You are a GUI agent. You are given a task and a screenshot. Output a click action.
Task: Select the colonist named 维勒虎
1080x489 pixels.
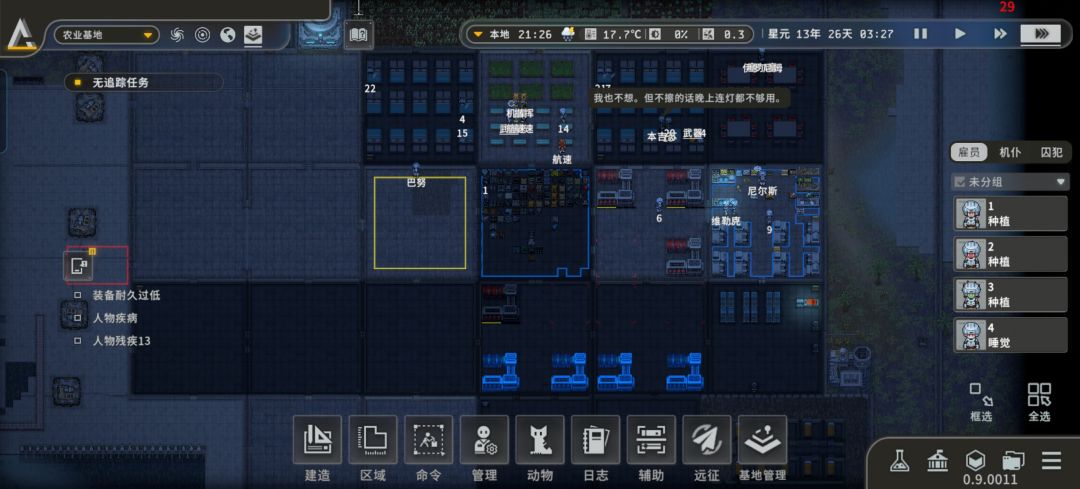(x=726, y=221)
